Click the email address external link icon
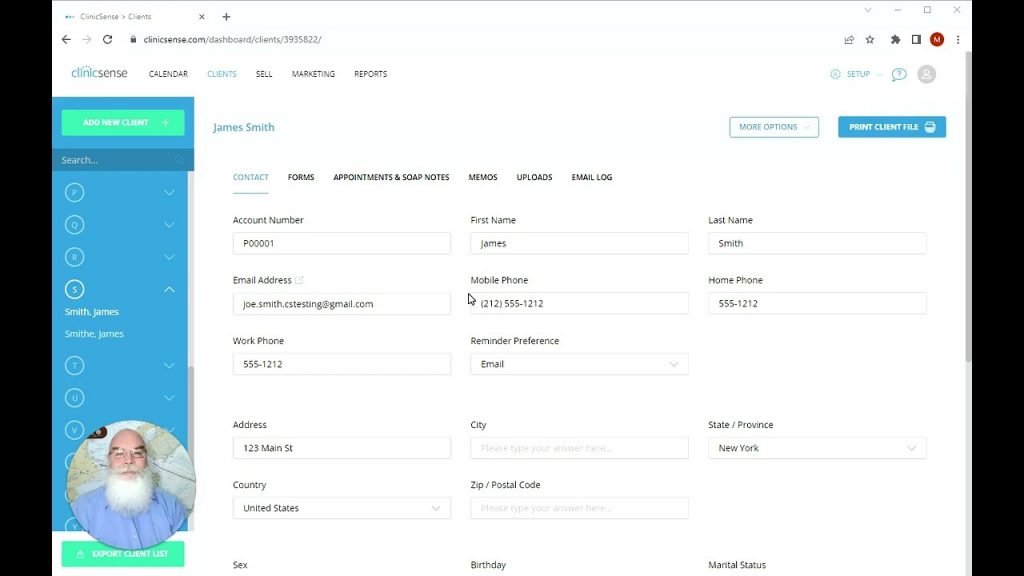The width and height of the screenshot is (1024, 576). click(x=299, y=281)
